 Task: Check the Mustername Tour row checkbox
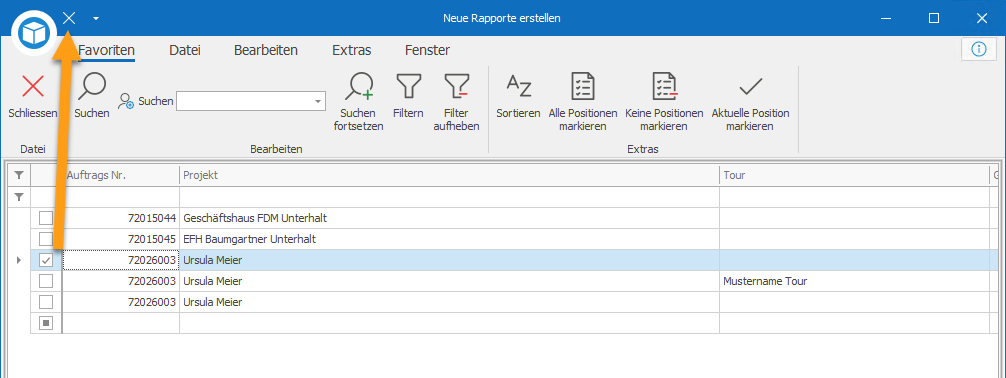[46, 281]
